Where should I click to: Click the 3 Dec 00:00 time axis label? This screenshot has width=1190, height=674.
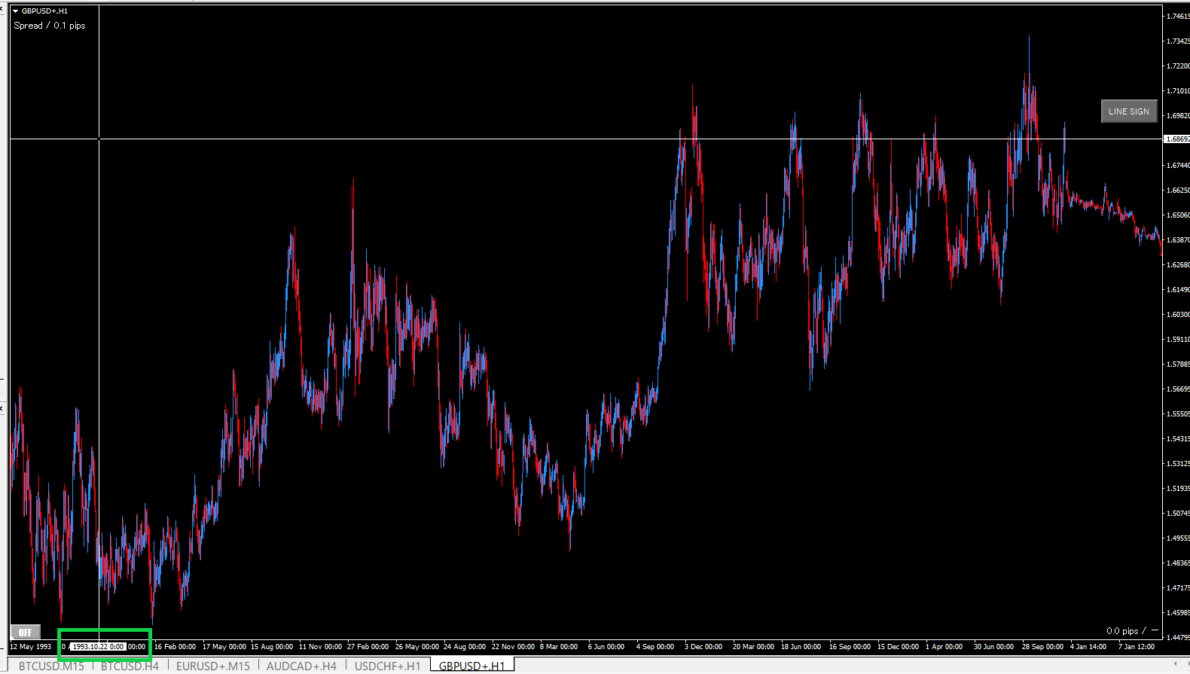pos(704,647)
